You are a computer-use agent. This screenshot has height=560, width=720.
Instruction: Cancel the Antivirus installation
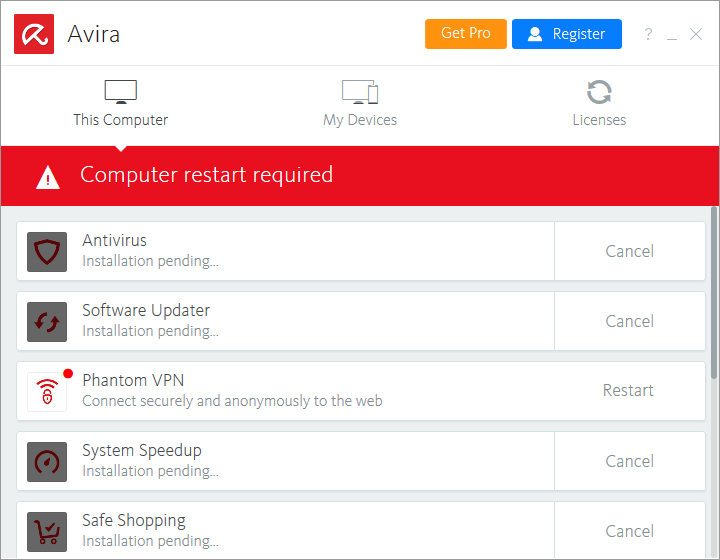pyautogui.click(x=629, y=251)
